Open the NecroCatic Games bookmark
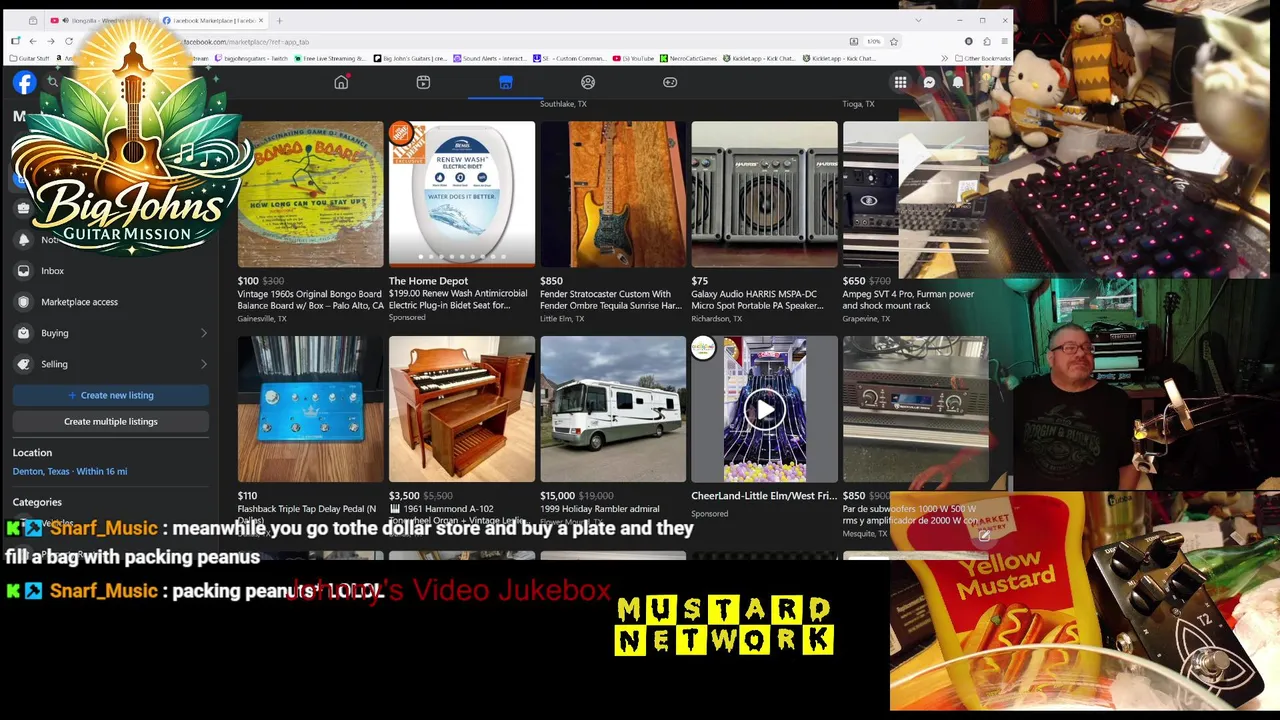This screenshot has height=720, width=1280. pos(689,58)
